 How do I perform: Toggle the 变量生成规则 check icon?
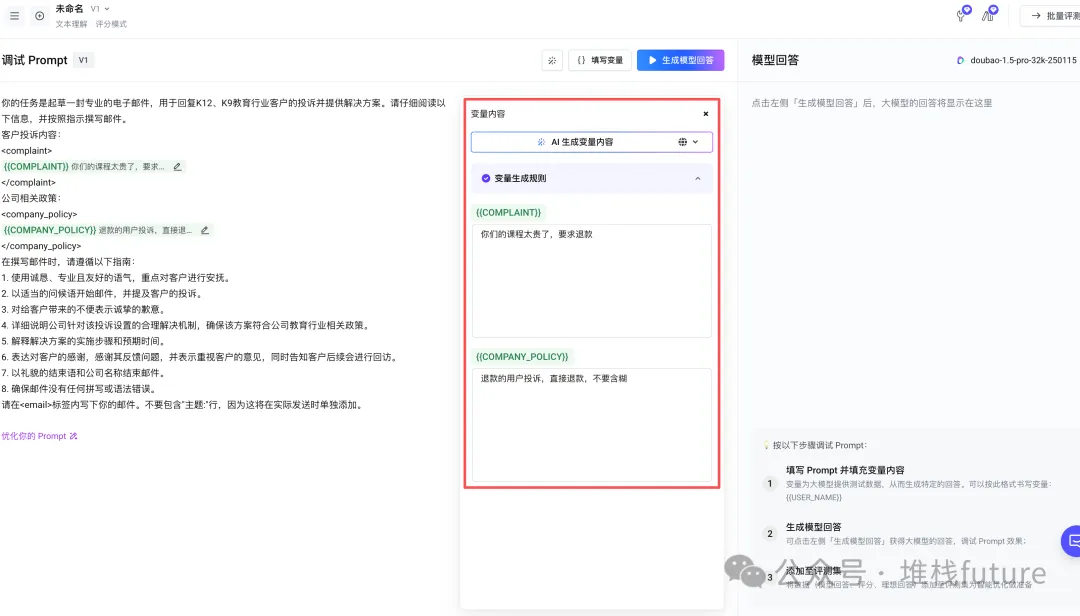coord(486,178)
